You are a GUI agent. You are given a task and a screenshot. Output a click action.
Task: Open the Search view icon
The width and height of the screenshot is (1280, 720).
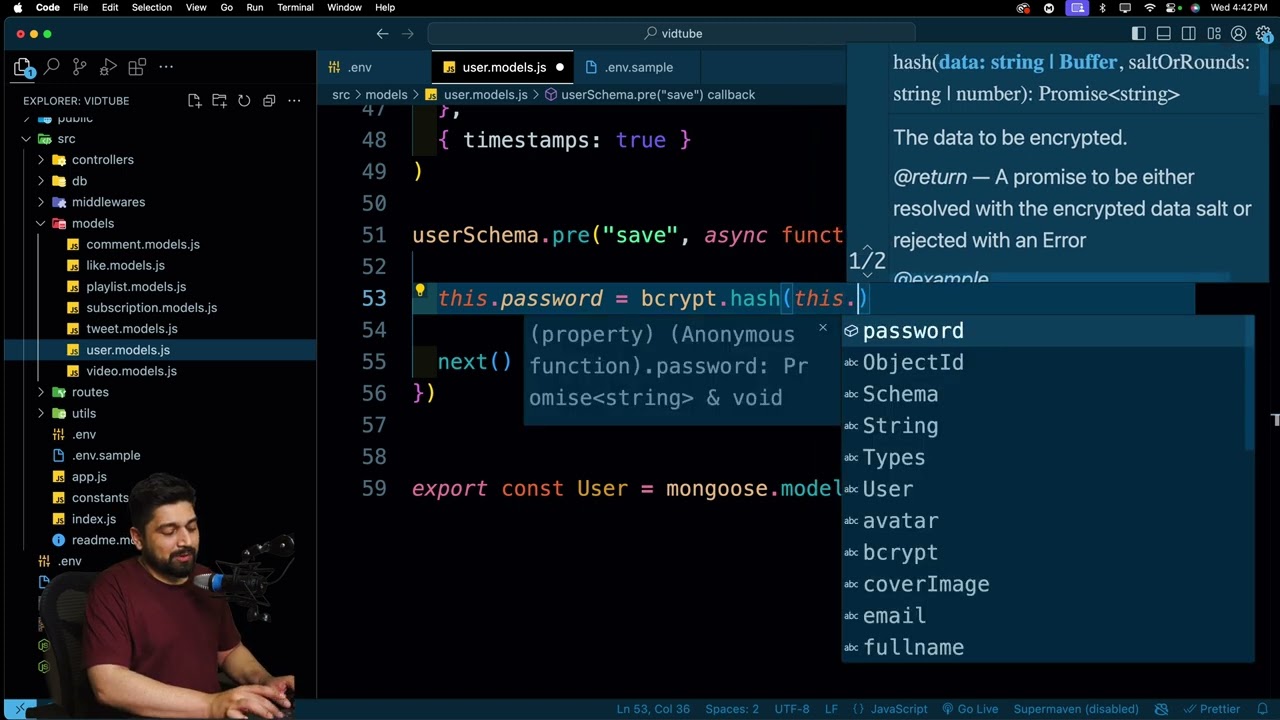click(52, 67)
